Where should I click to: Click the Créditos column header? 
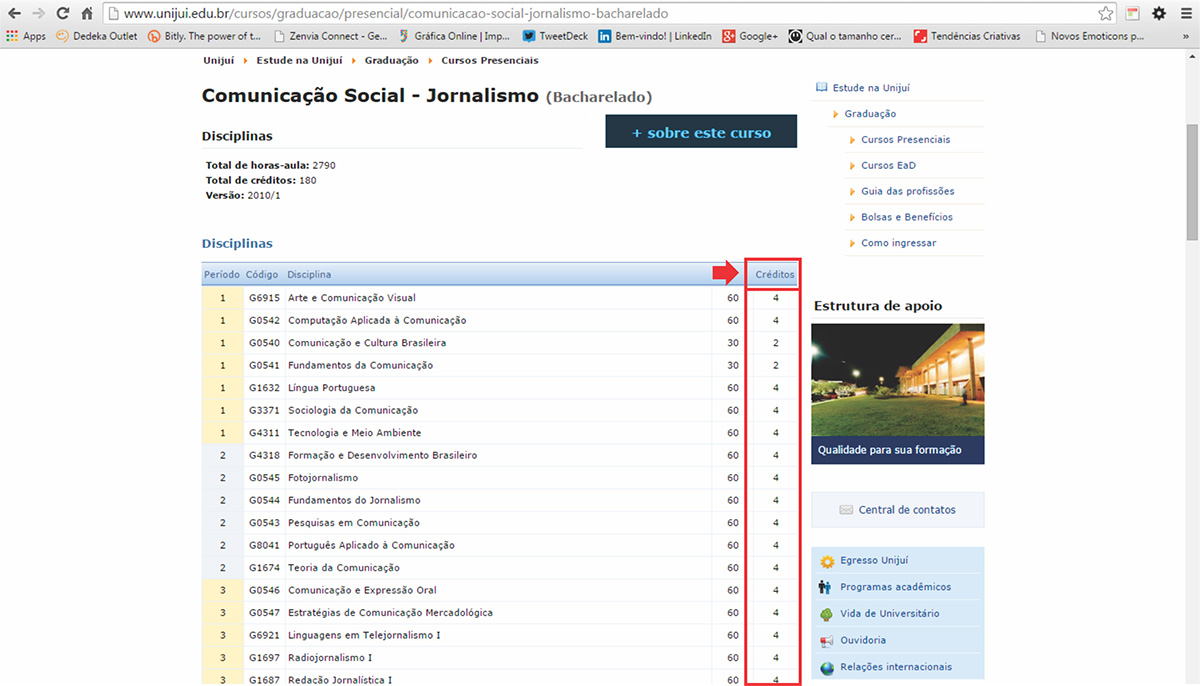click(774, 274)
